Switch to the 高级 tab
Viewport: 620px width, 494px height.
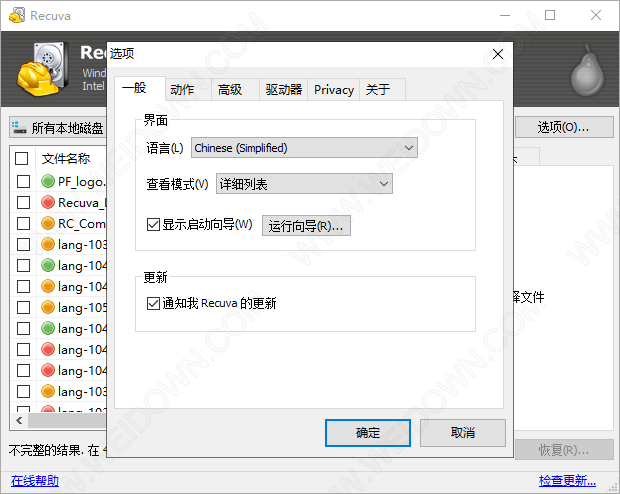tap(235, 90)
